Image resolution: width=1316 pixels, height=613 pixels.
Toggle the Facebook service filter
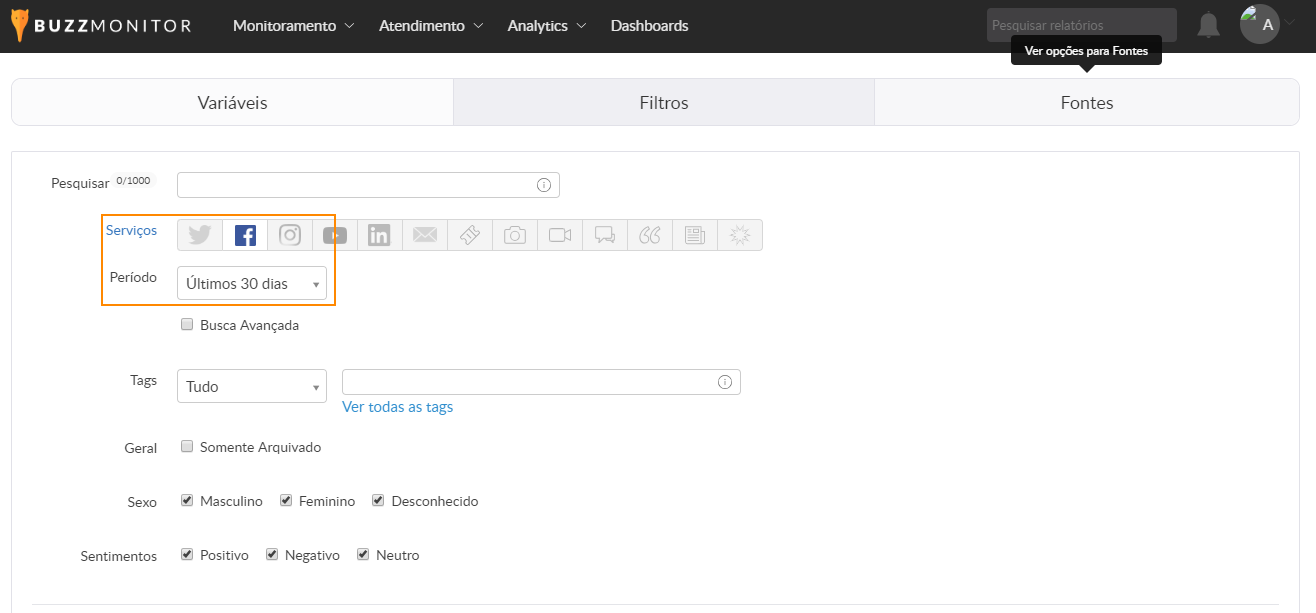245,235
